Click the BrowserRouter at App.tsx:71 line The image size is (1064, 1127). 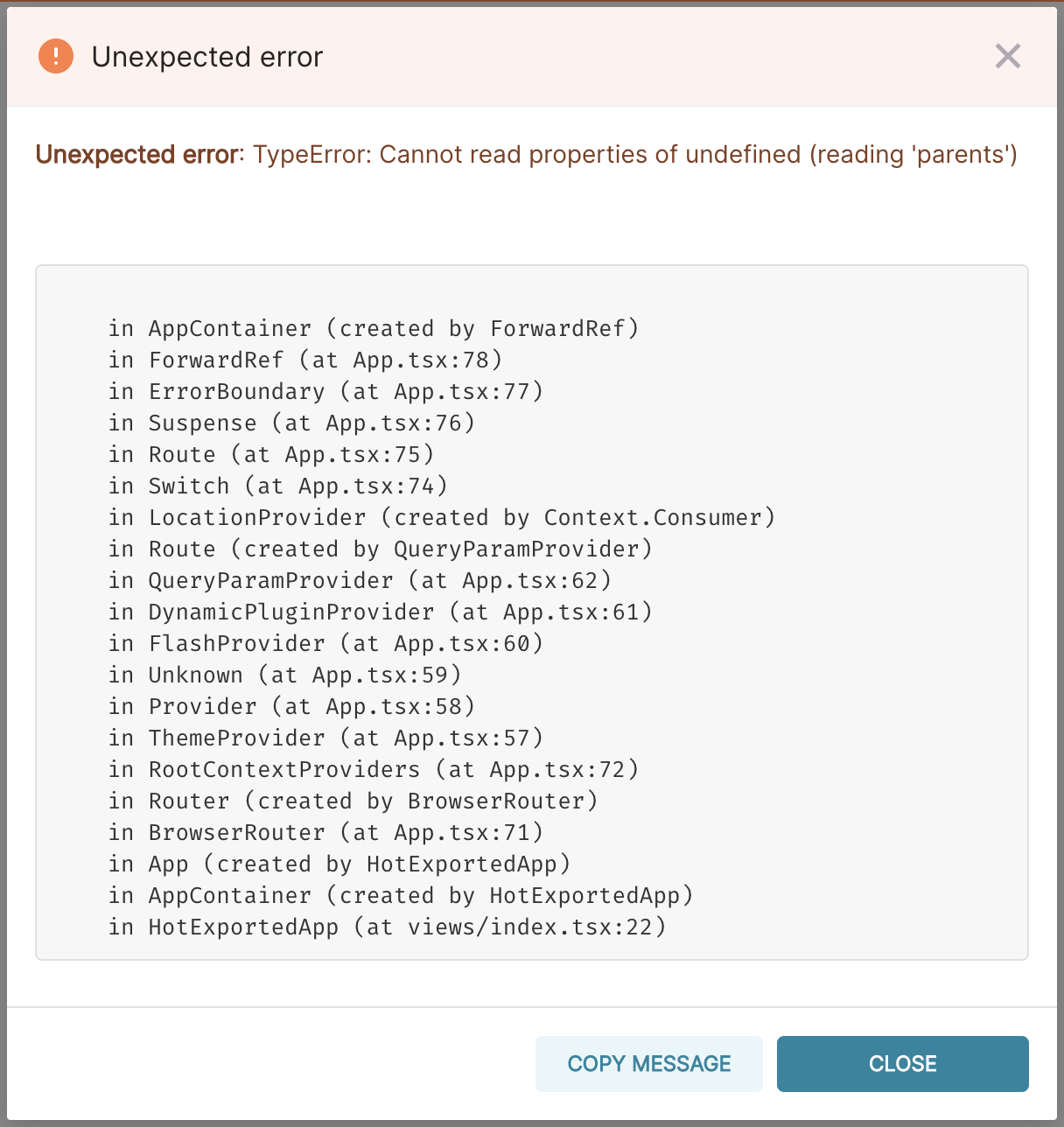coord(325,833)
